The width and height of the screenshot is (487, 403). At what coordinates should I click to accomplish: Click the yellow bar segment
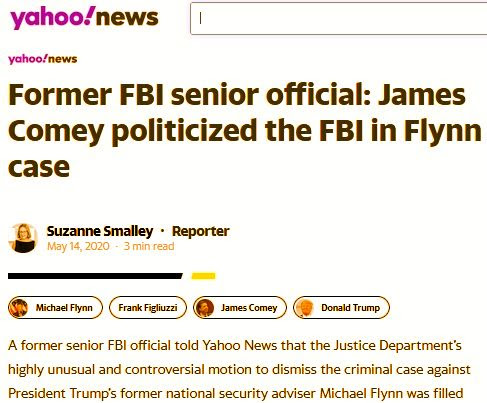(x=203, y=276)
